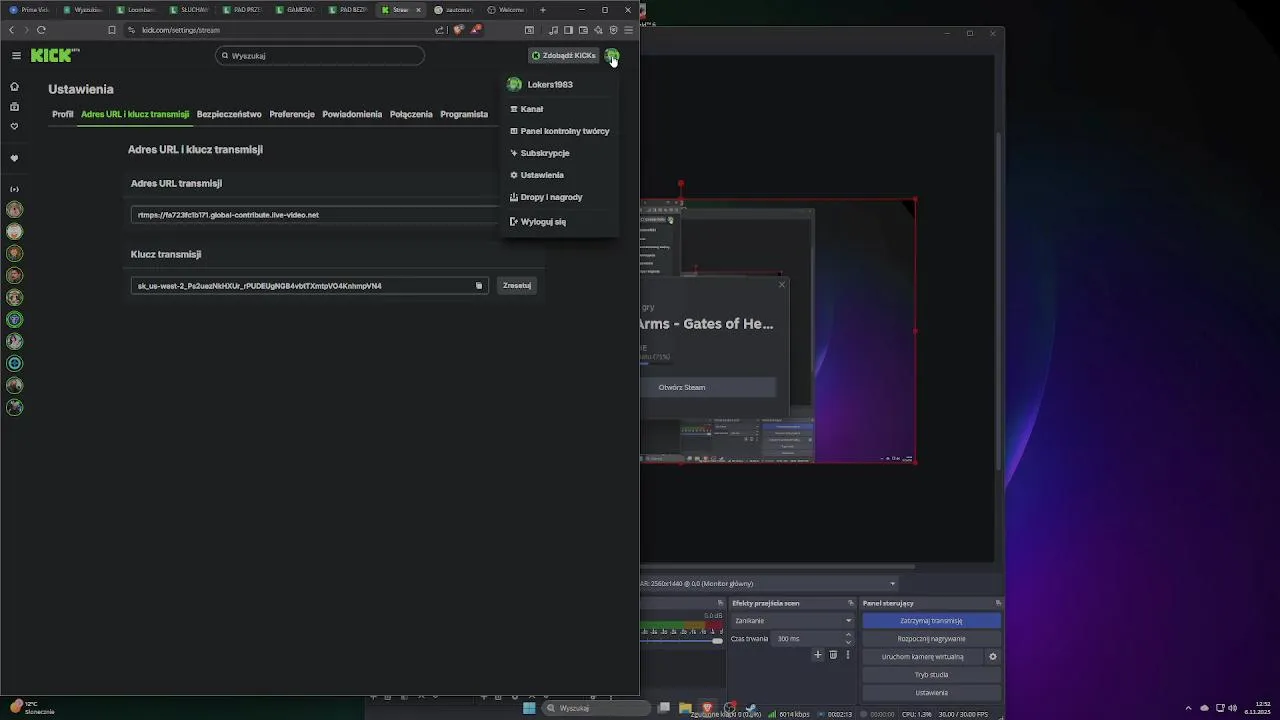The image size is (1280, 720).
Task: Click Brave browser icon on taskbar
Action: (707, 708)
